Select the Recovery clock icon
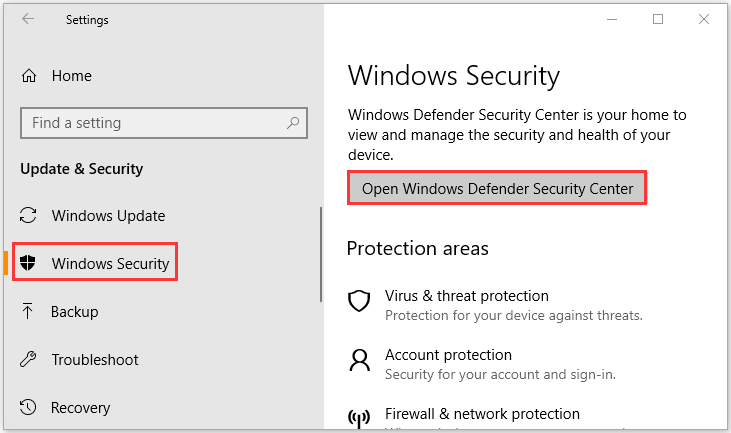The height and width of the screenshot is (433, 731). pyautogui.click(x=28, y=407)
